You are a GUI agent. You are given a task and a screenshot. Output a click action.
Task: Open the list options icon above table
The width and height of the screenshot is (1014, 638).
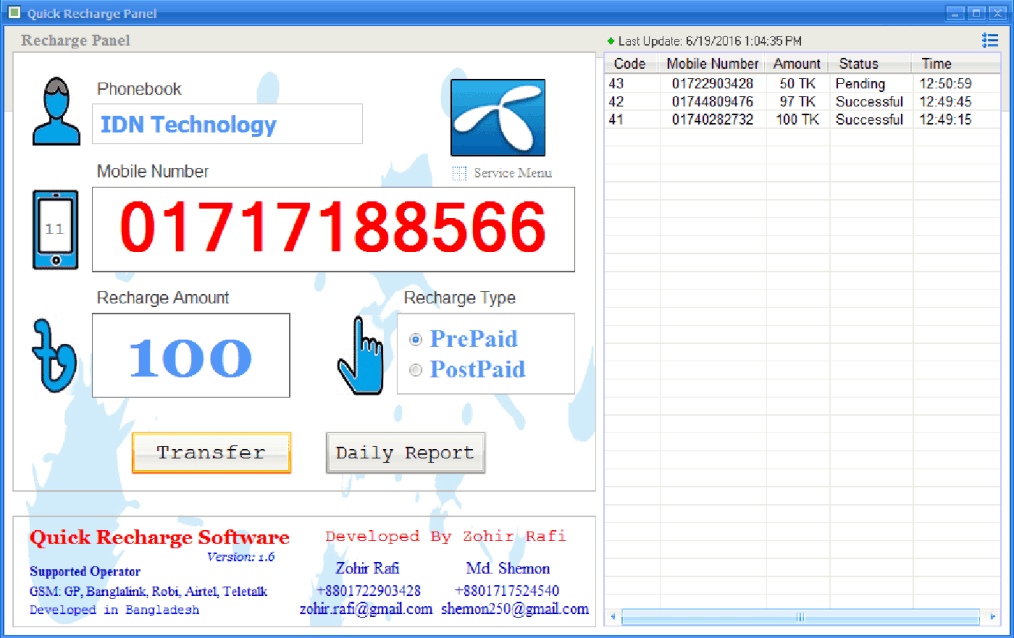989,40
